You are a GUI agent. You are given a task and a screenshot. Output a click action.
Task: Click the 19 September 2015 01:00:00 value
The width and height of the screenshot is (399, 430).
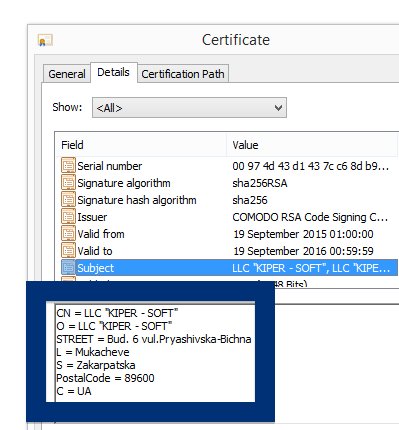point(303,234)
